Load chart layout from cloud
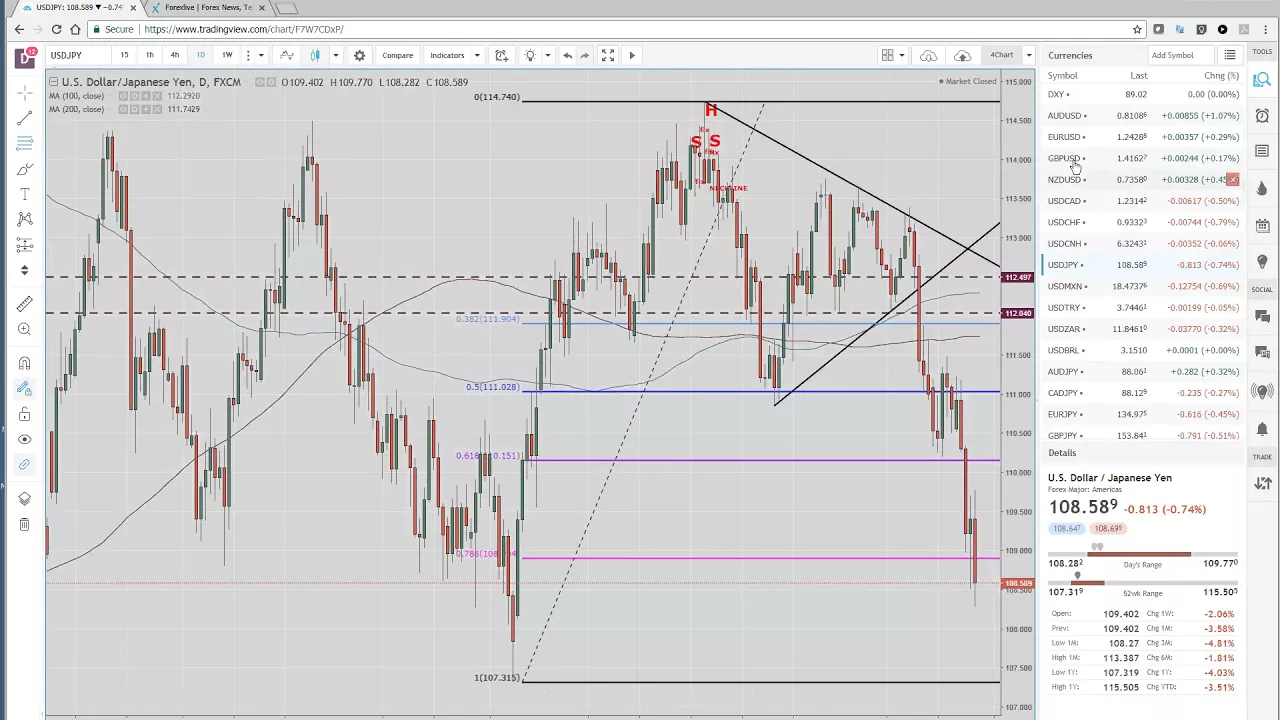 pos(928,55)
